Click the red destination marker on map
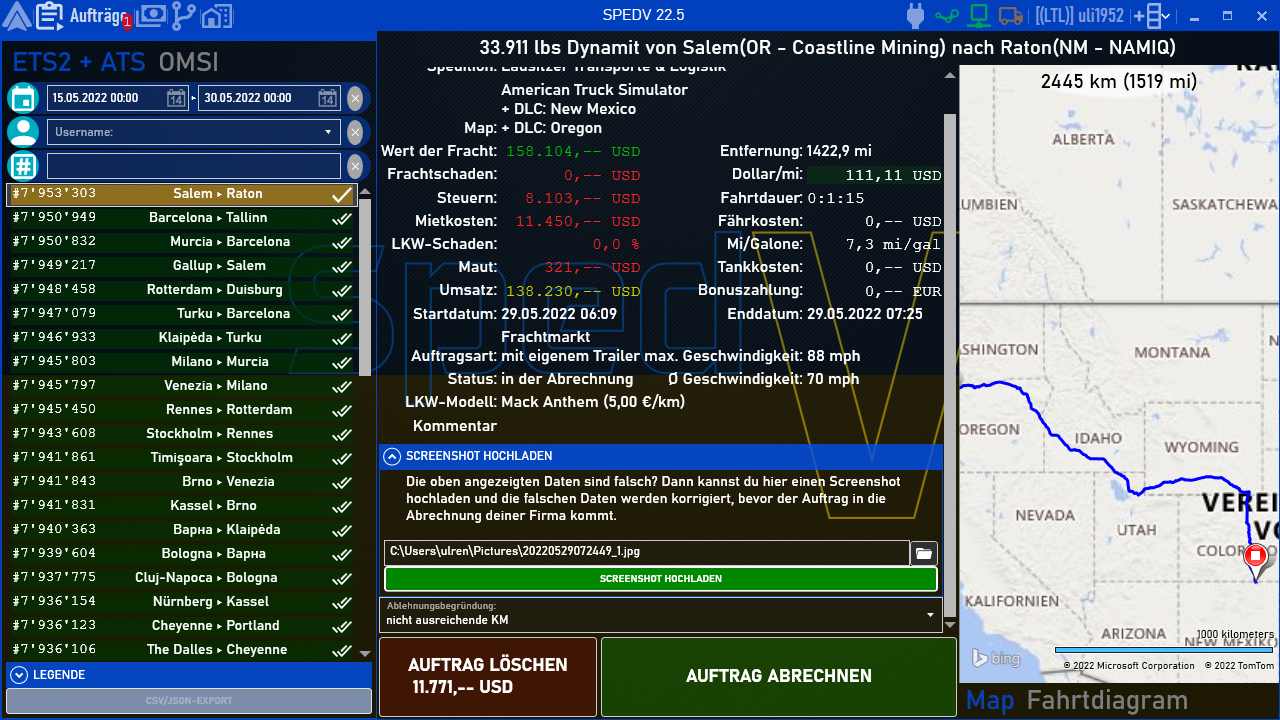This screenshot has width=1280, height=720. tap(1256, 557)
